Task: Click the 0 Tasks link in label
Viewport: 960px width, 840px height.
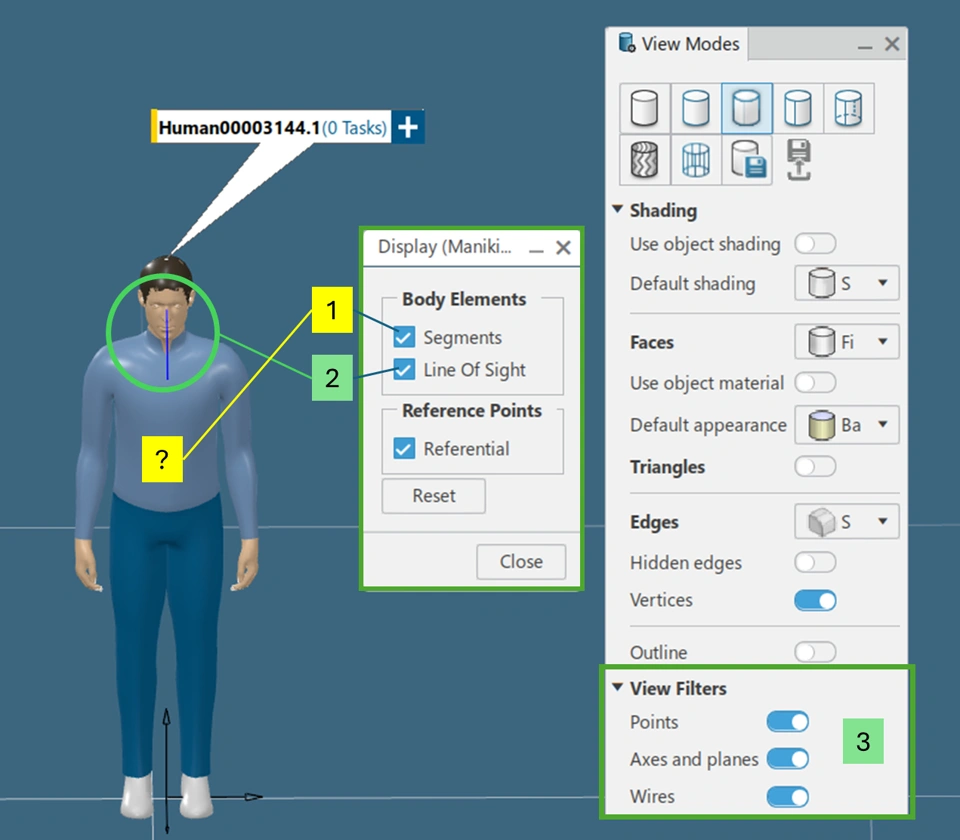Action: point(355,128)
